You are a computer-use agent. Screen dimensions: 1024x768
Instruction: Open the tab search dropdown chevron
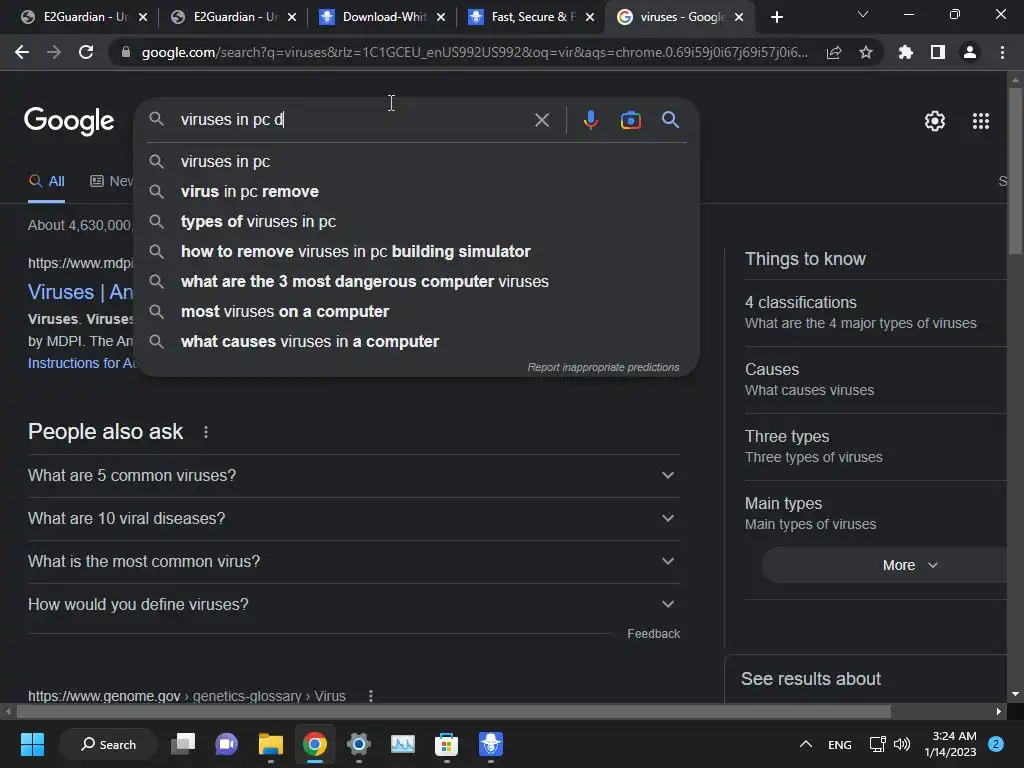pos(863,14)
